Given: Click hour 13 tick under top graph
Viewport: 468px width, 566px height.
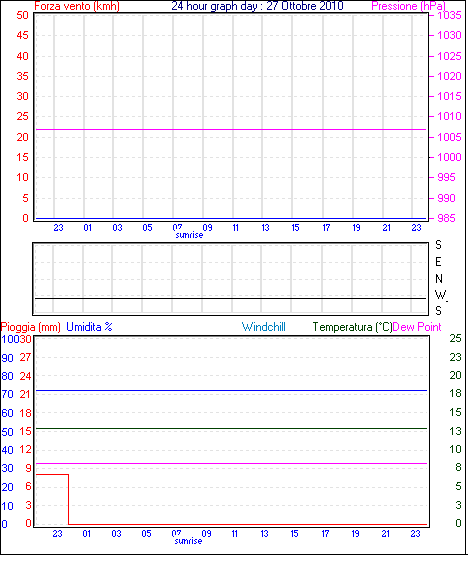Looking at the screenshot, I should click(265, 228).
